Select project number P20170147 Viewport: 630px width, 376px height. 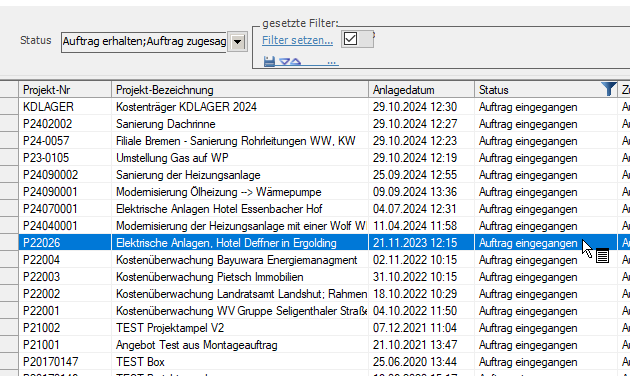(50, 362)
